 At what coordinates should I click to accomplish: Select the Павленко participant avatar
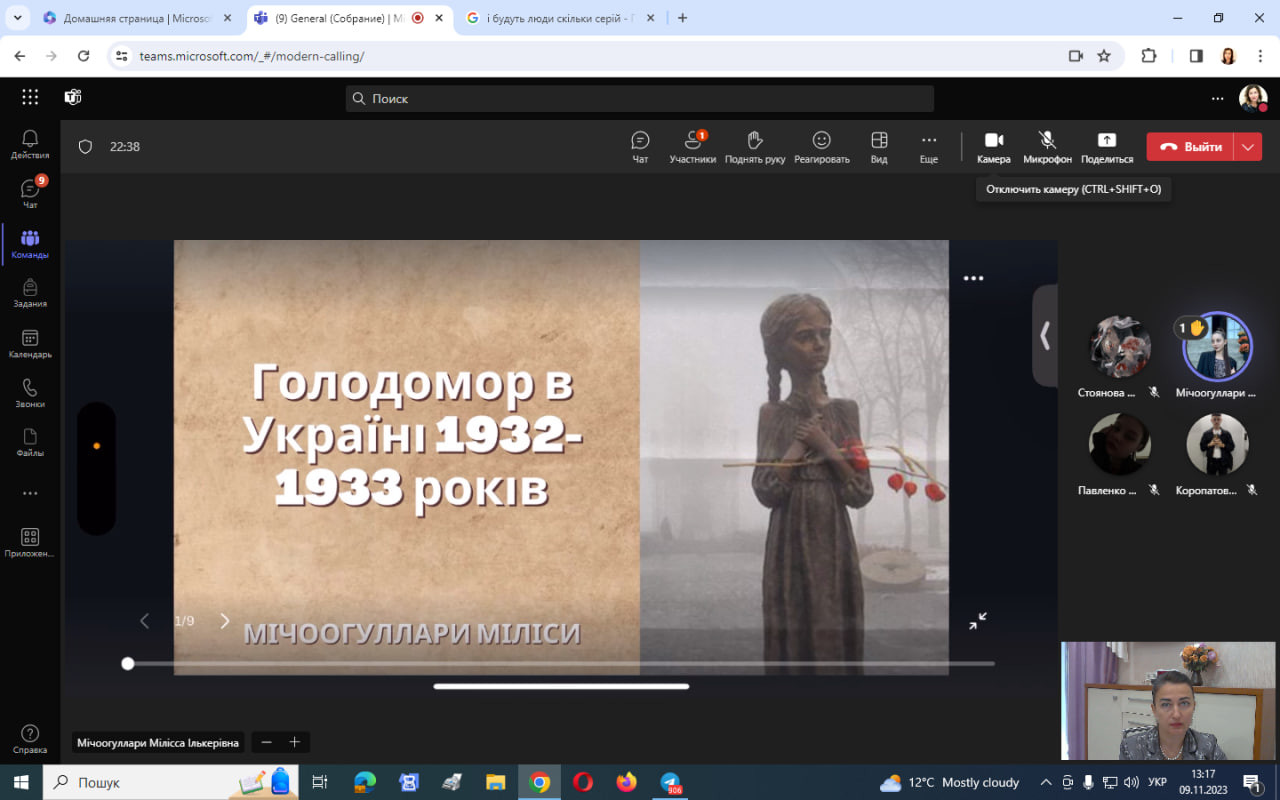1120,444
